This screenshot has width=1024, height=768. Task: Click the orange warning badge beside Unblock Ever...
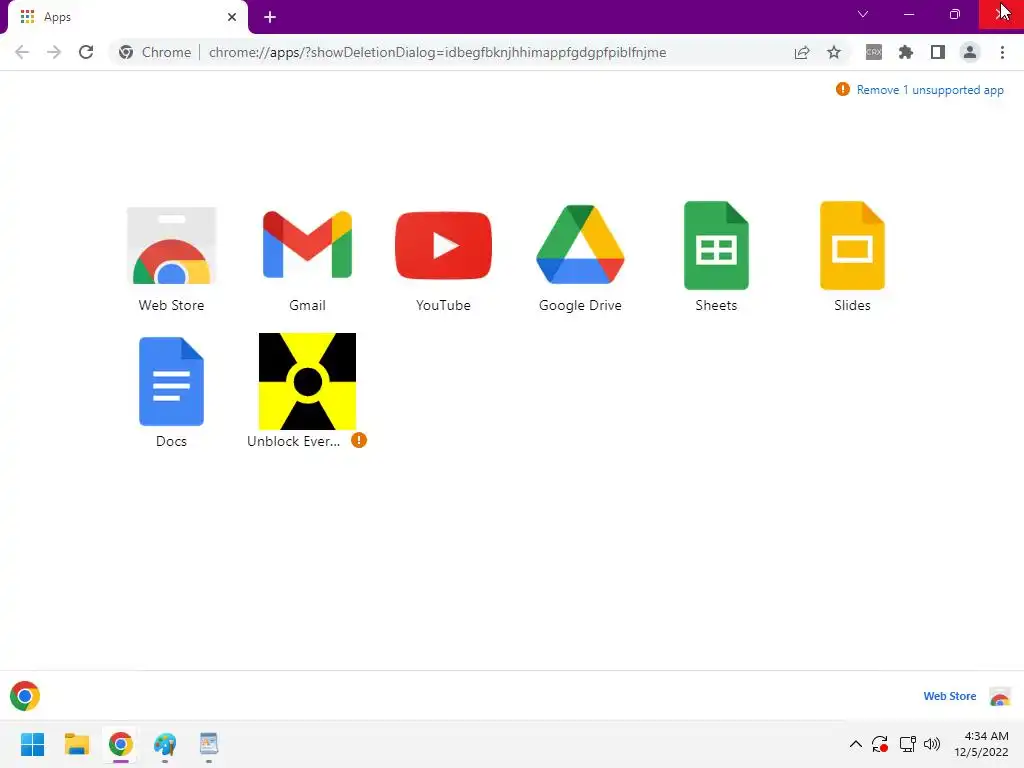pyautogui.click(x=359, y=441)
